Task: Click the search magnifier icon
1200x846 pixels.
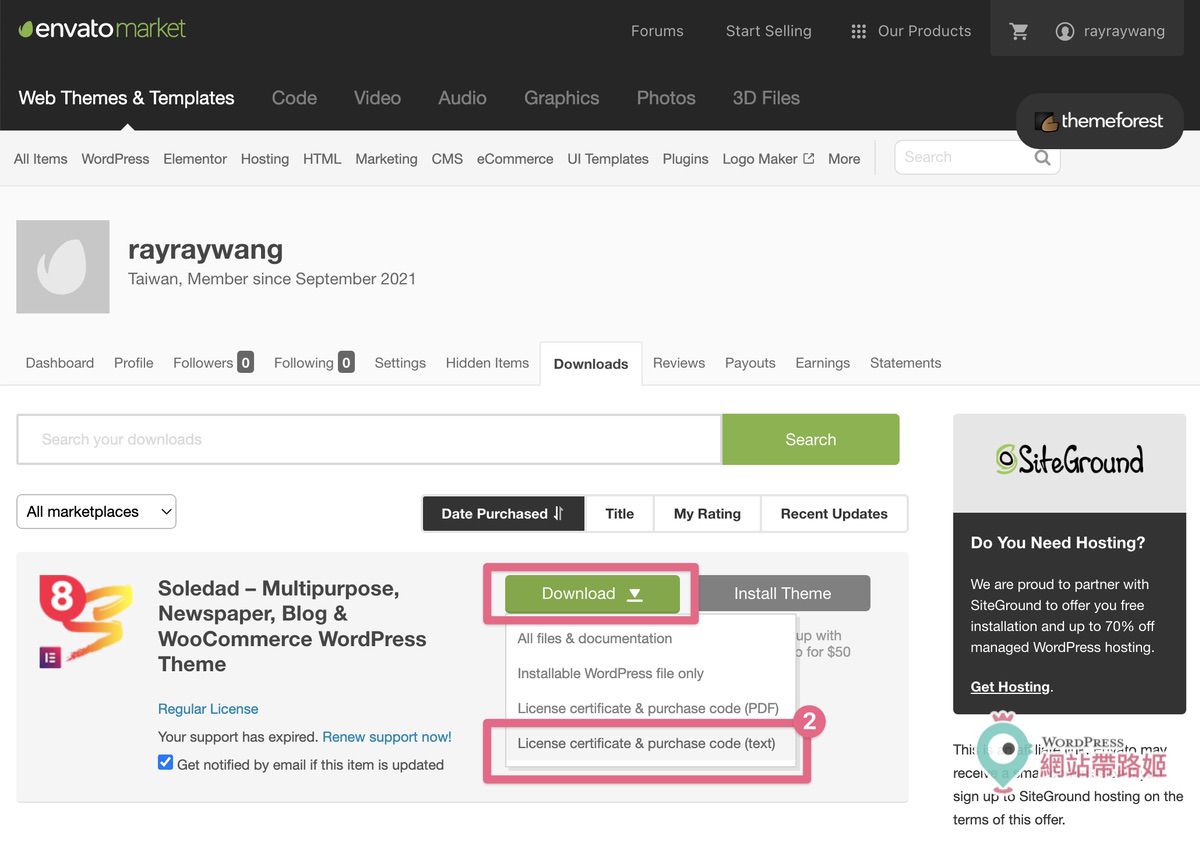Action: point(1042,158)
